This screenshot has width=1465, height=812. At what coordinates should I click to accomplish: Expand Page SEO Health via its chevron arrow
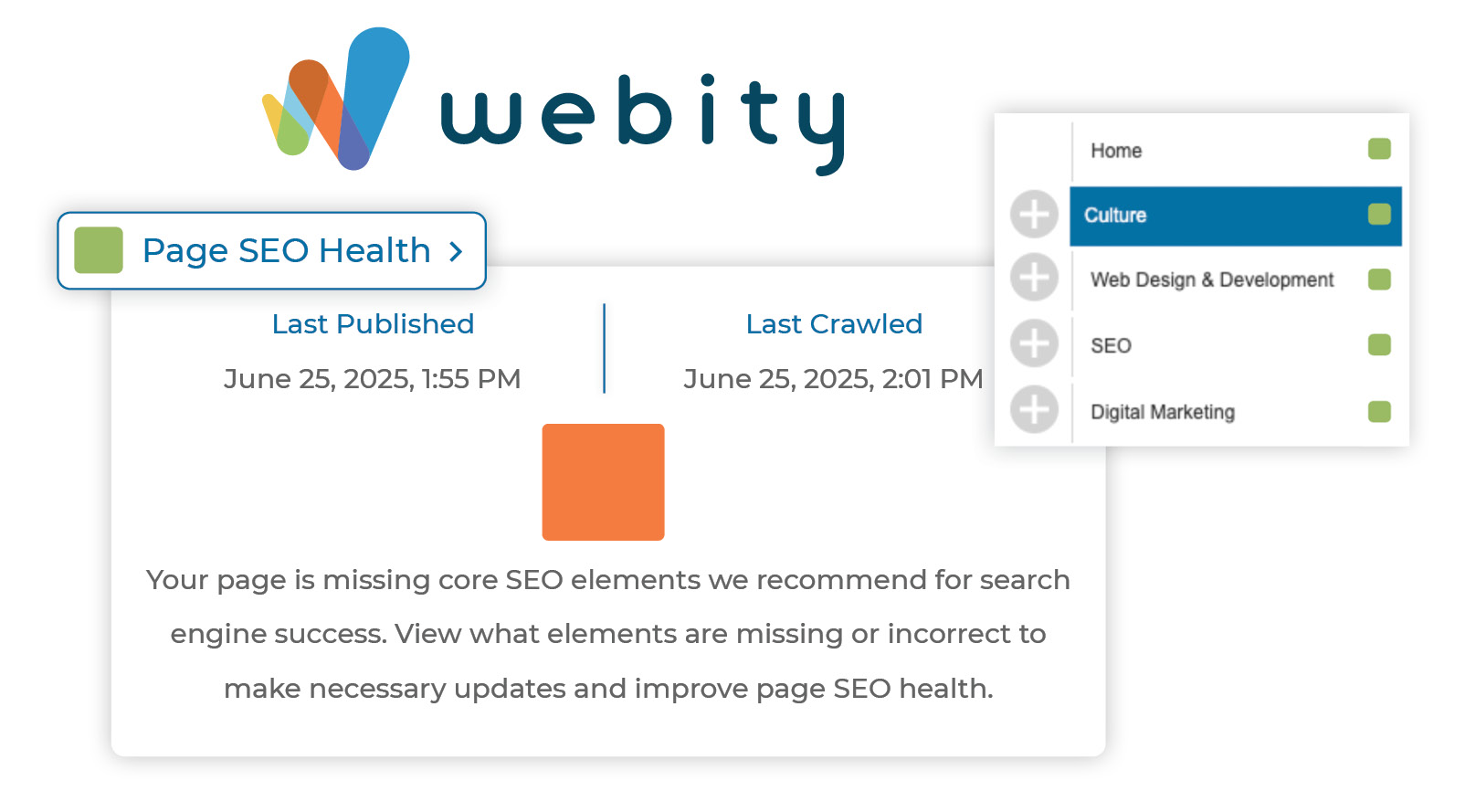coord(455,252)
